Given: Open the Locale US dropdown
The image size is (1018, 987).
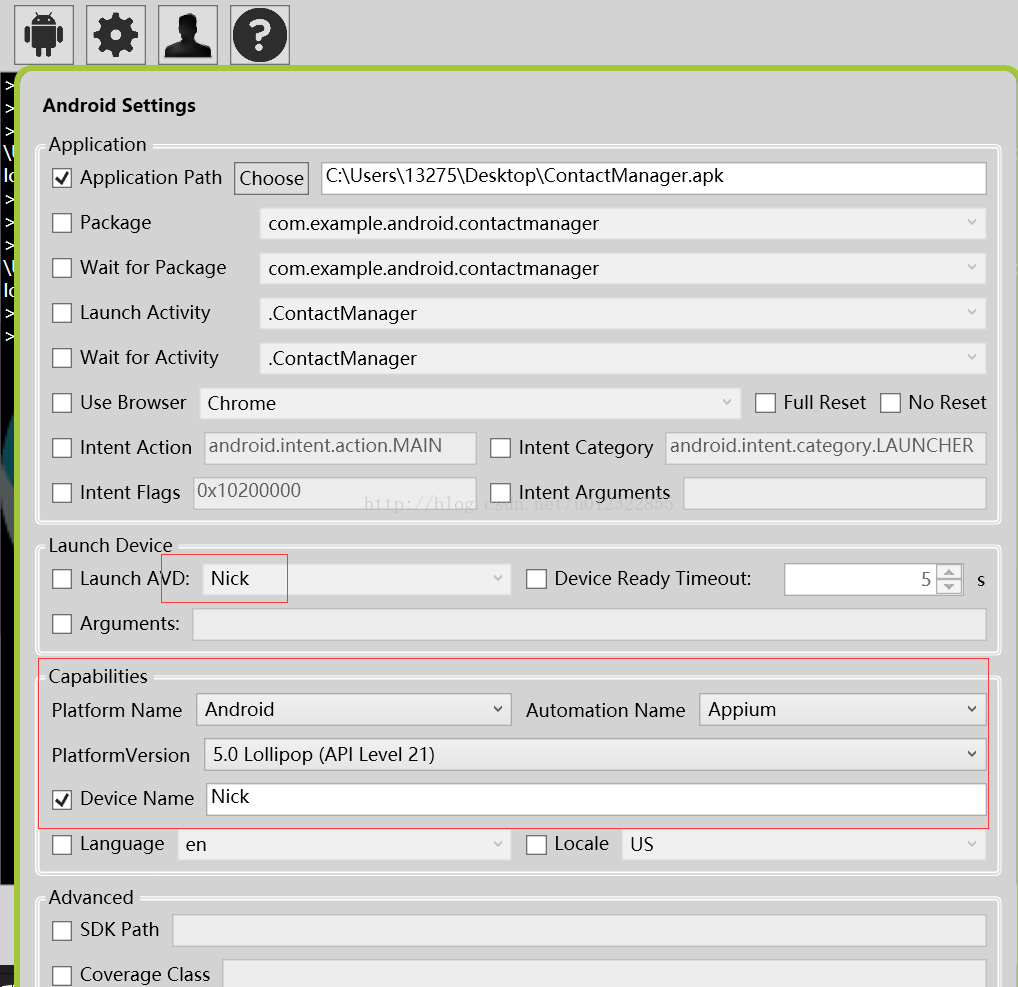Looking at the screenshot, I should pos(804,845).
